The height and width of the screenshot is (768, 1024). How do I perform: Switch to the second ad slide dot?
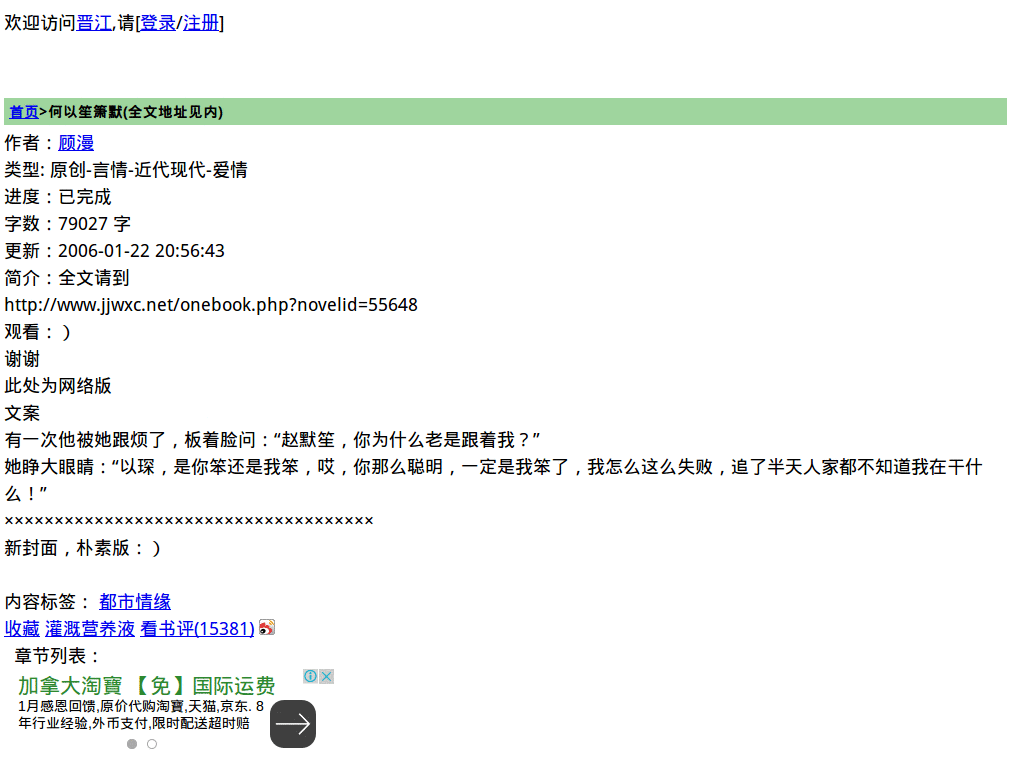click(x=151, y=744)
